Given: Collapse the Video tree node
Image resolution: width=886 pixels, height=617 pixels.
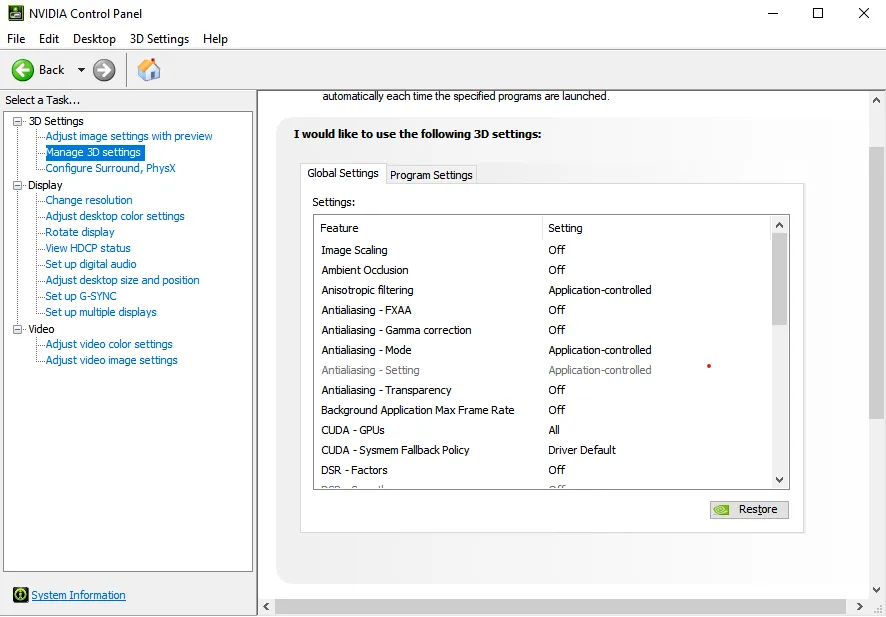Looking at the screenshot, I should 18,329.
